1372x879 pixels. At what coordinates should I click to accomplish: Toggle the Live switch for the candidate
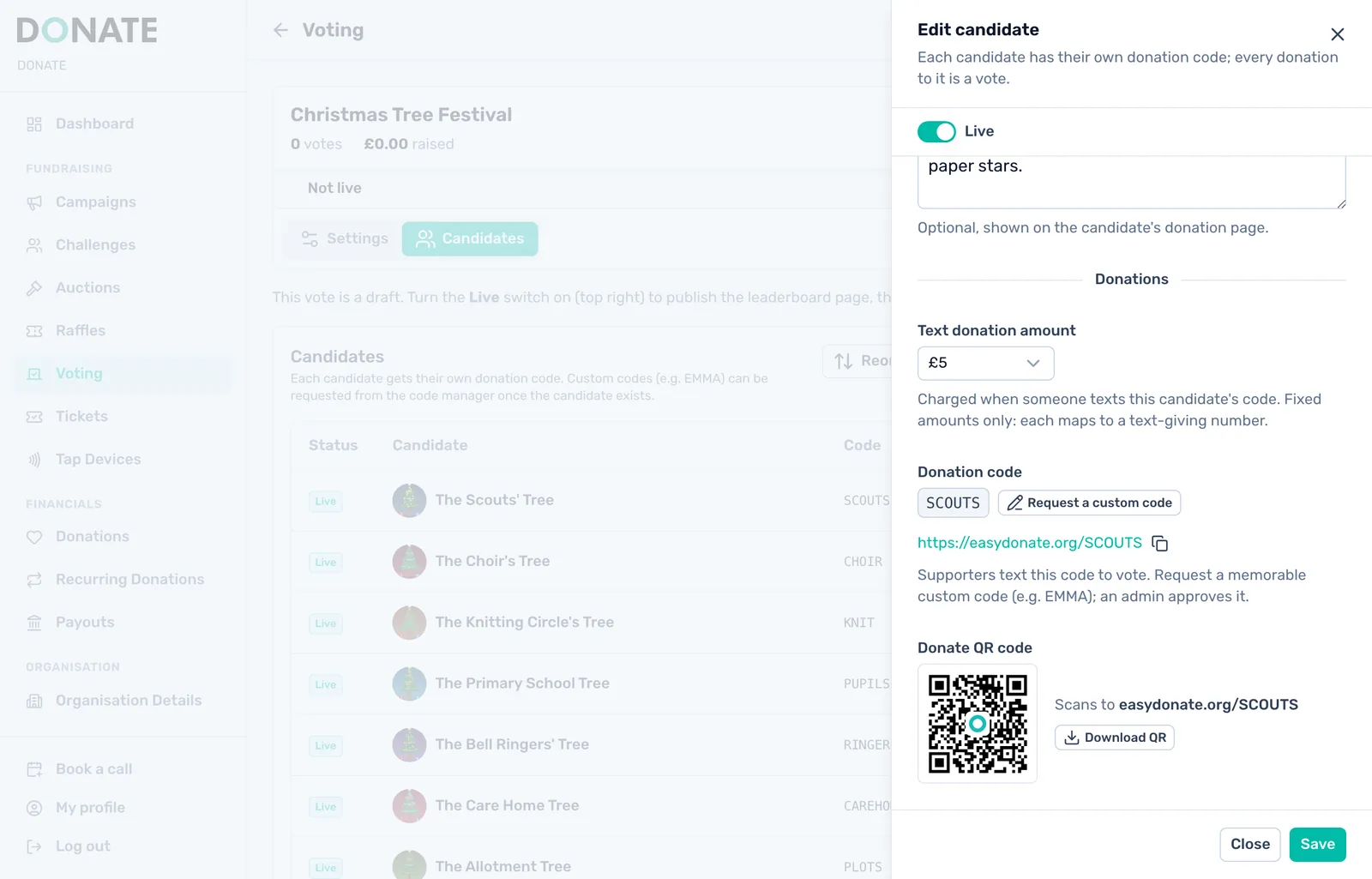tap(936, 131)
